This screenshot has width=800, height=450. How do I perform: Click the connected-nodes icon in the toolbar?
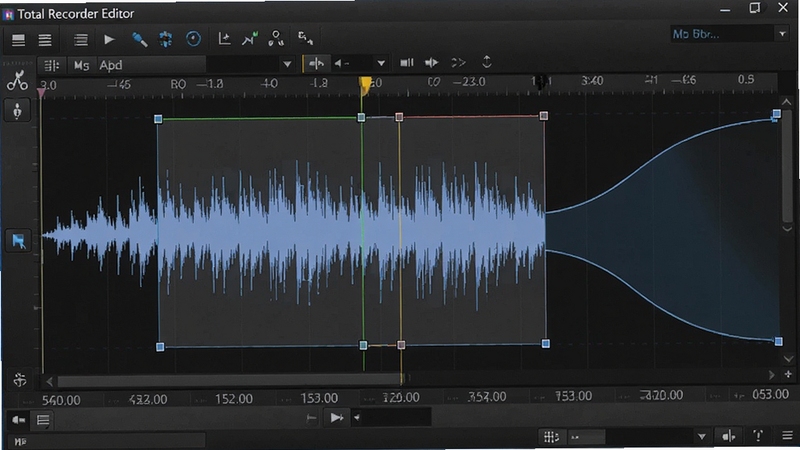(x=276, y=38)
